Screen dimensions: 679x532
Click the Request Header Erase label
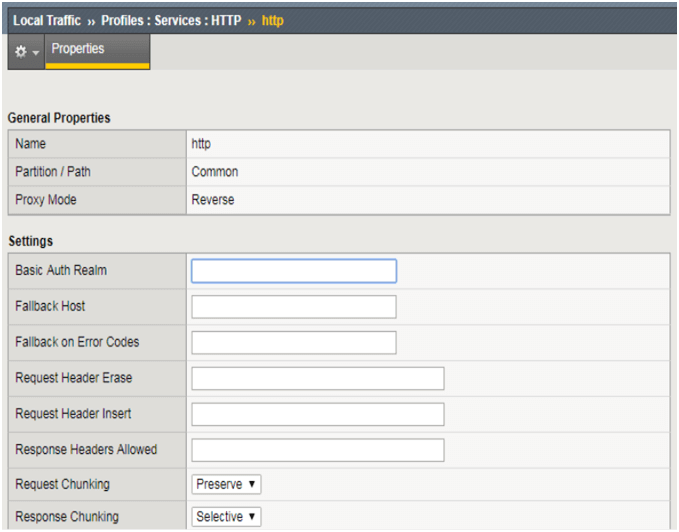[74, 378]
